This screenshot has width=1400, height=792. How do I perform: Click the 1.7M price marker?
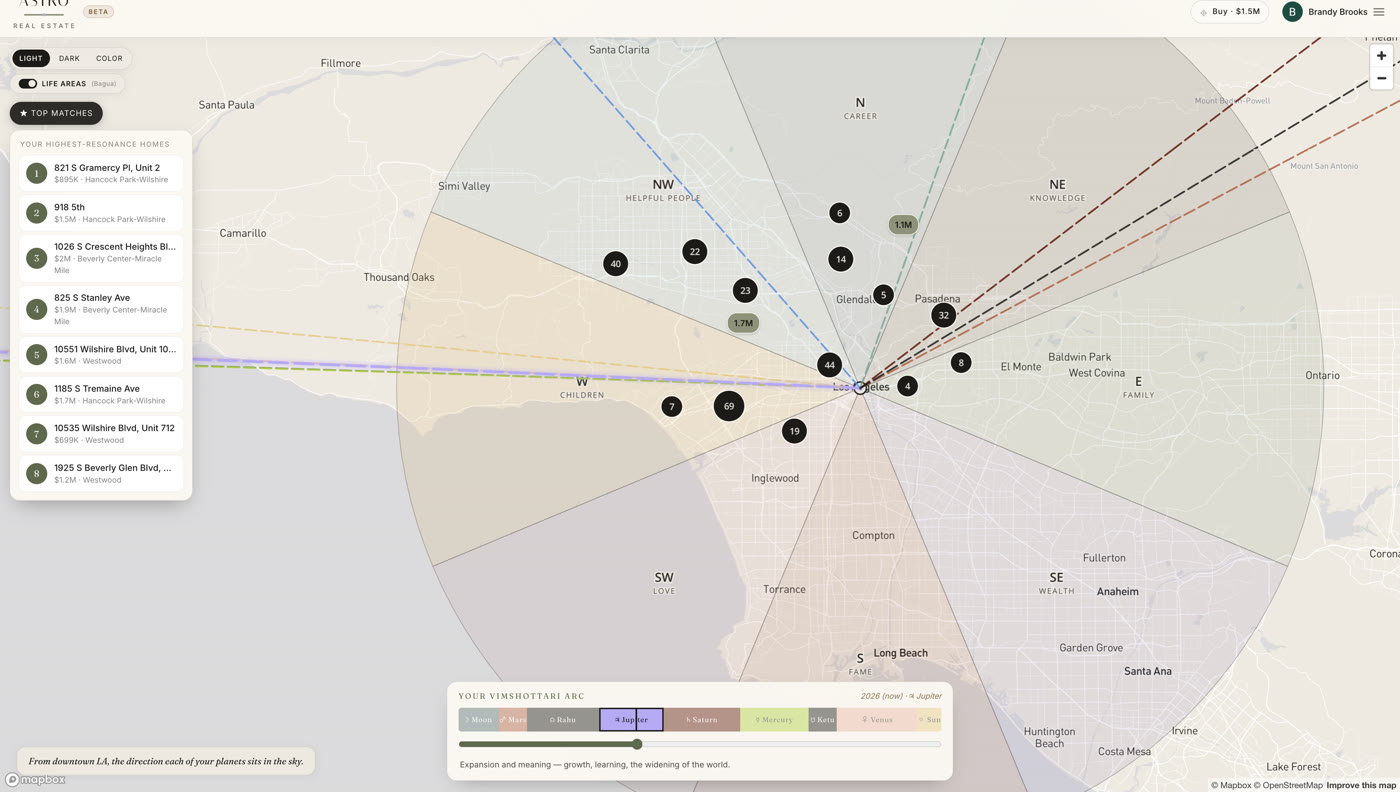coord(743,323)
